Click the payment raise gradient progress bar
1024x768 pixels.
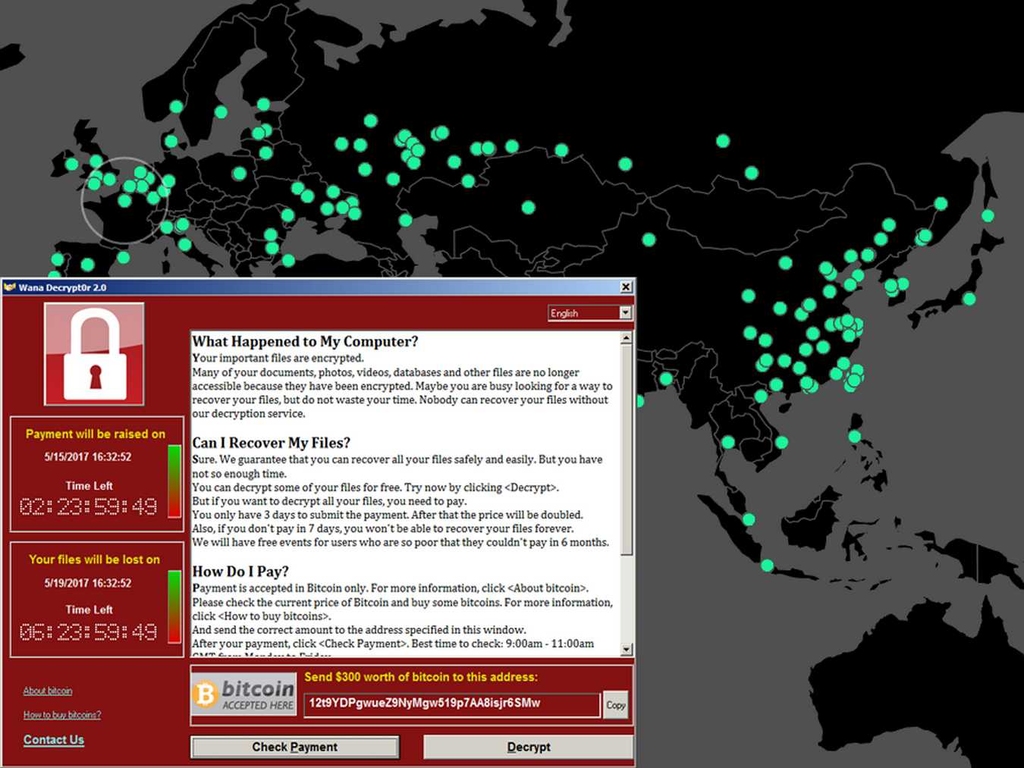[x=174, y=481]
